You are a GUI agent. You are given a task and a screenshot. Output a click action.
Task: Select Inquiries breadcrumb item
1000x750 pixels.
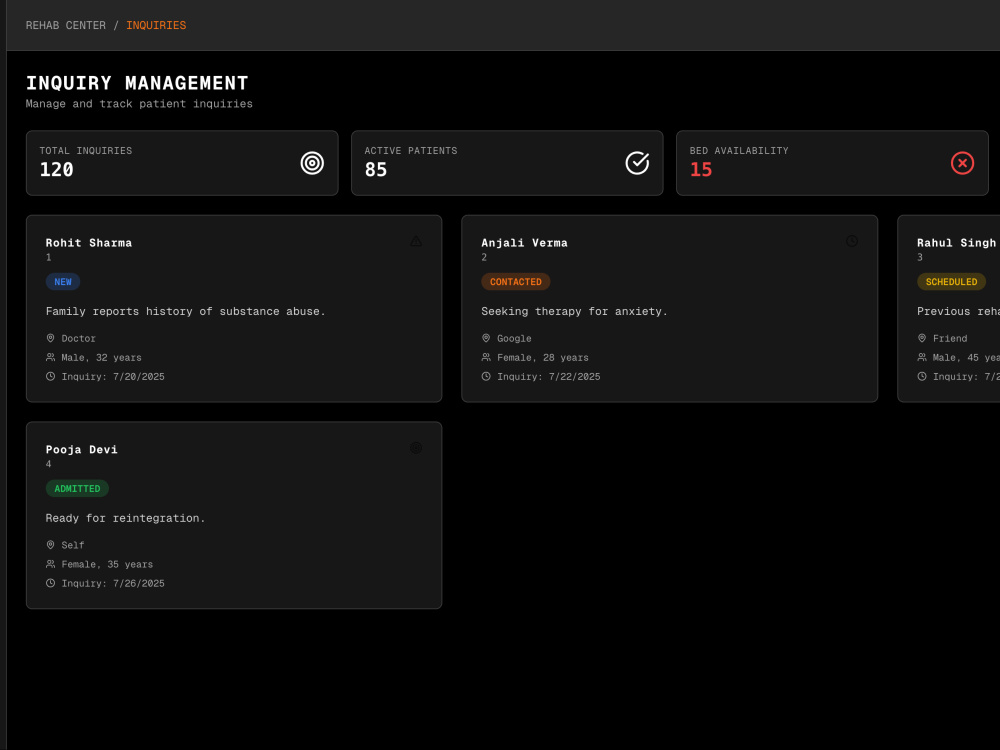coord(156,26)
